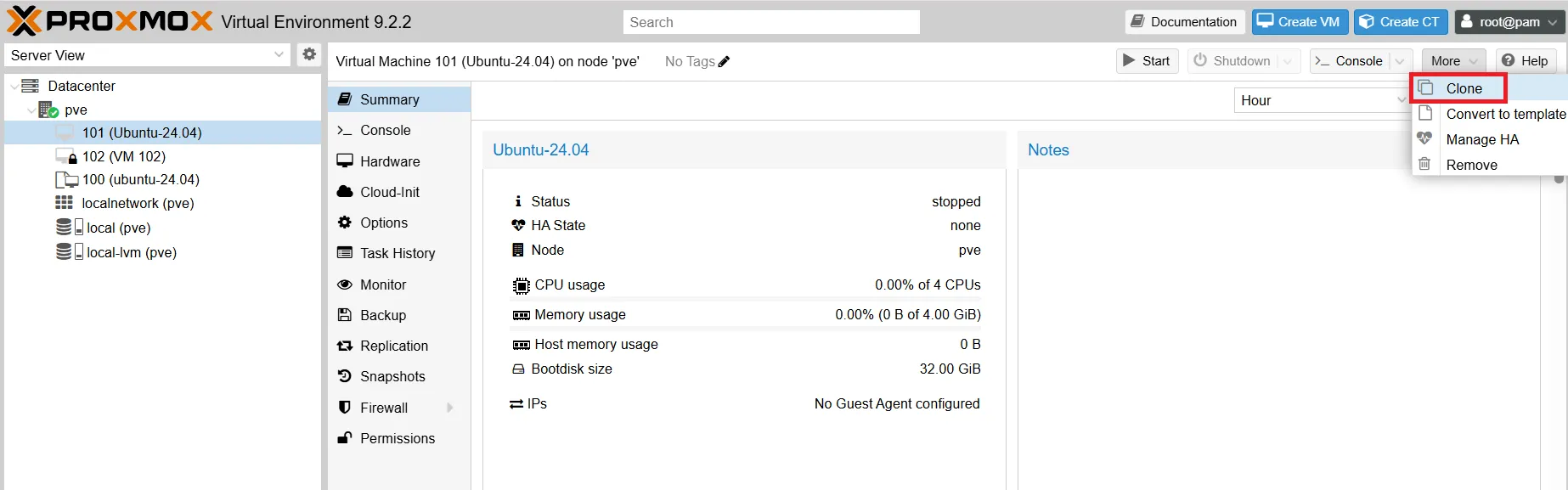Image resolution: width=1568 pixels, height=490 pixels.
Task: Open the Server View gear settings
Action: 309,54
